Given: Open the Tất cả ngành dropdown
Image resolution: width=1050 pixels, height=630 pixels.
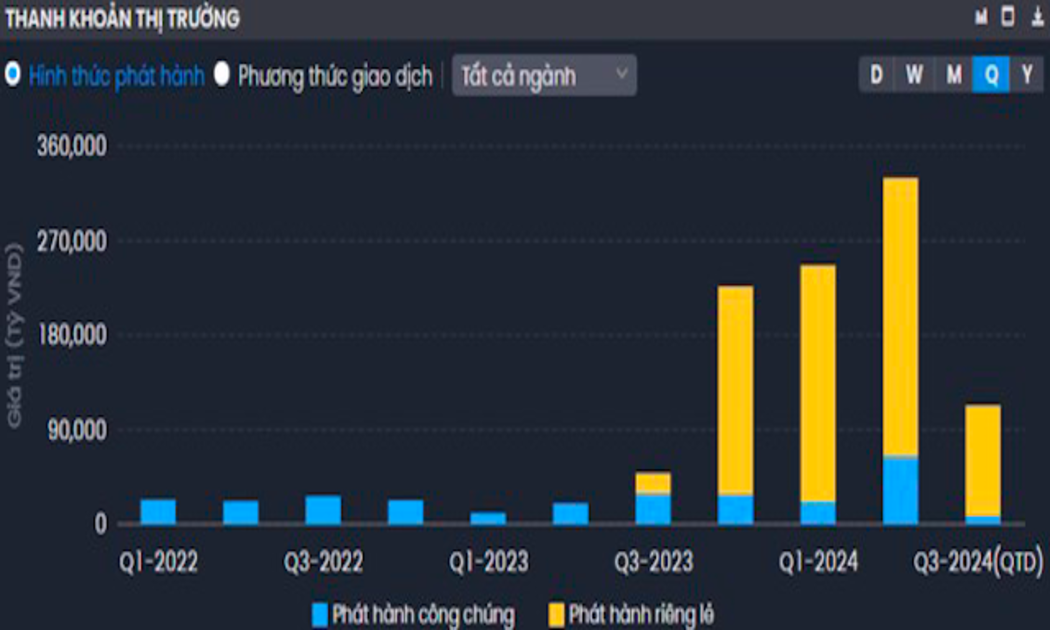Looking at the screenshot, I should (x=544, y=75).
